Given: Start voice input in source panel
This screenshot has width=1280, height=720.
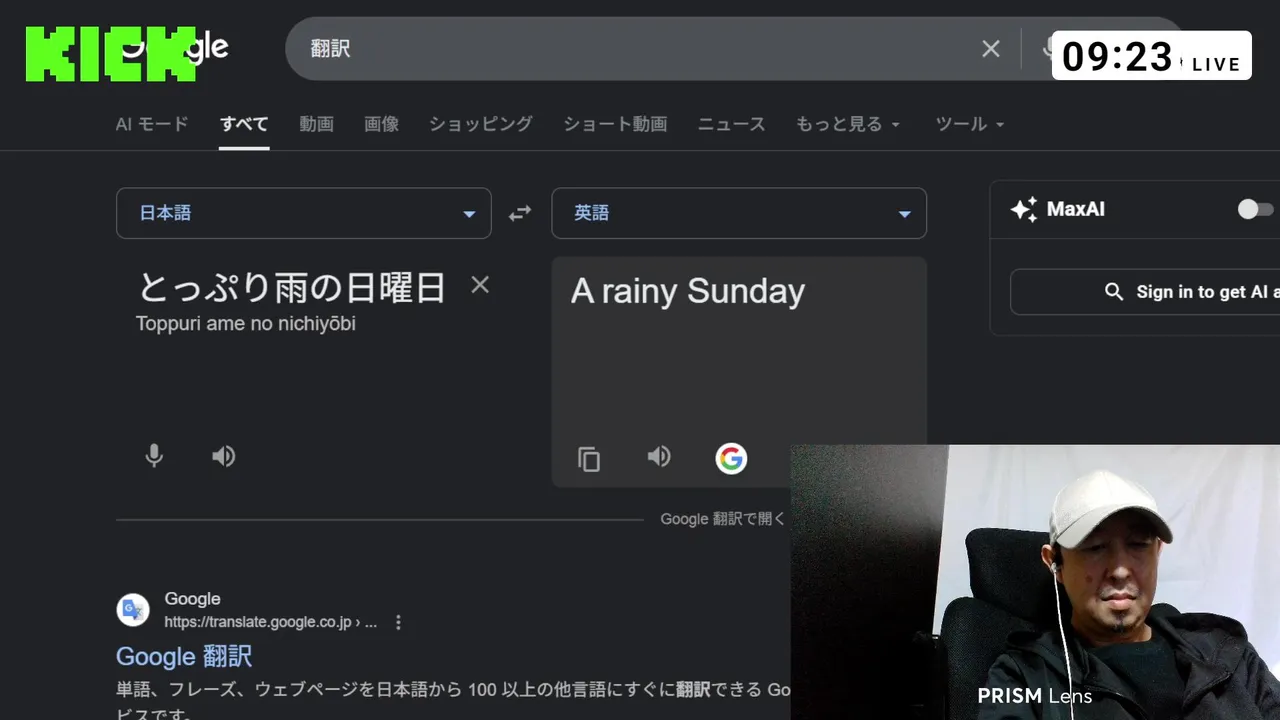Looking at the screenshot, I should pos(154,456).
